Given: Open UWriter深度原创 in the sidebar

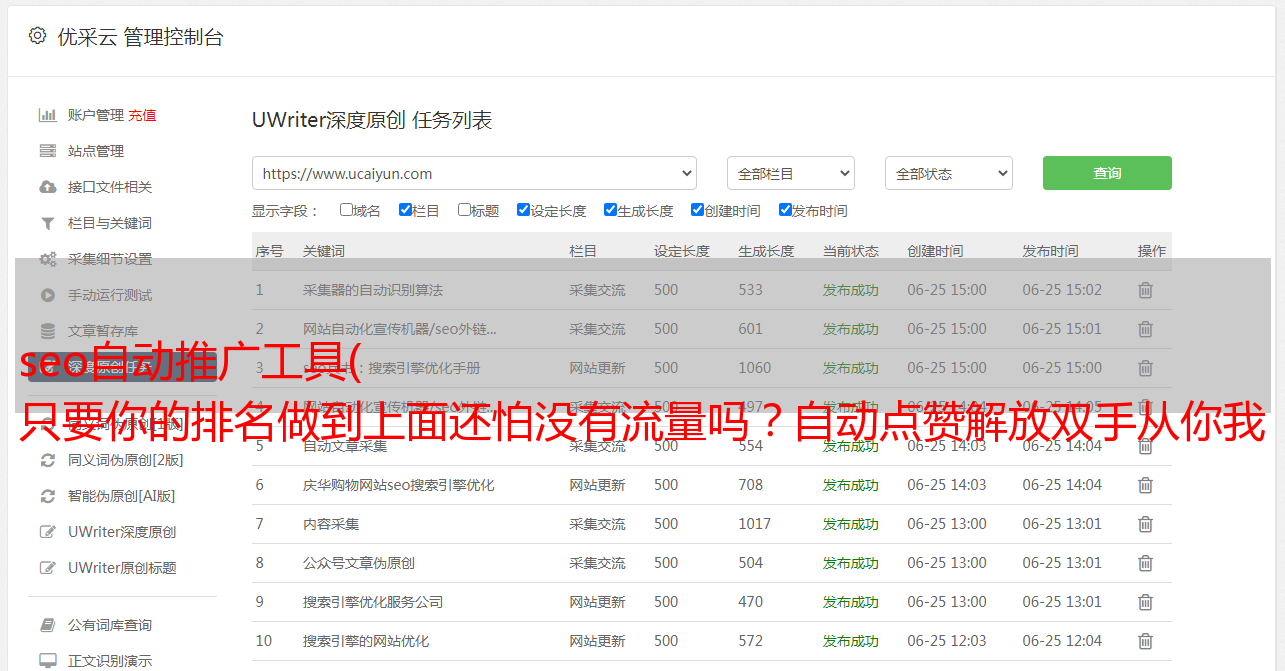Looking at the screenshot, I should pos(122,532).
